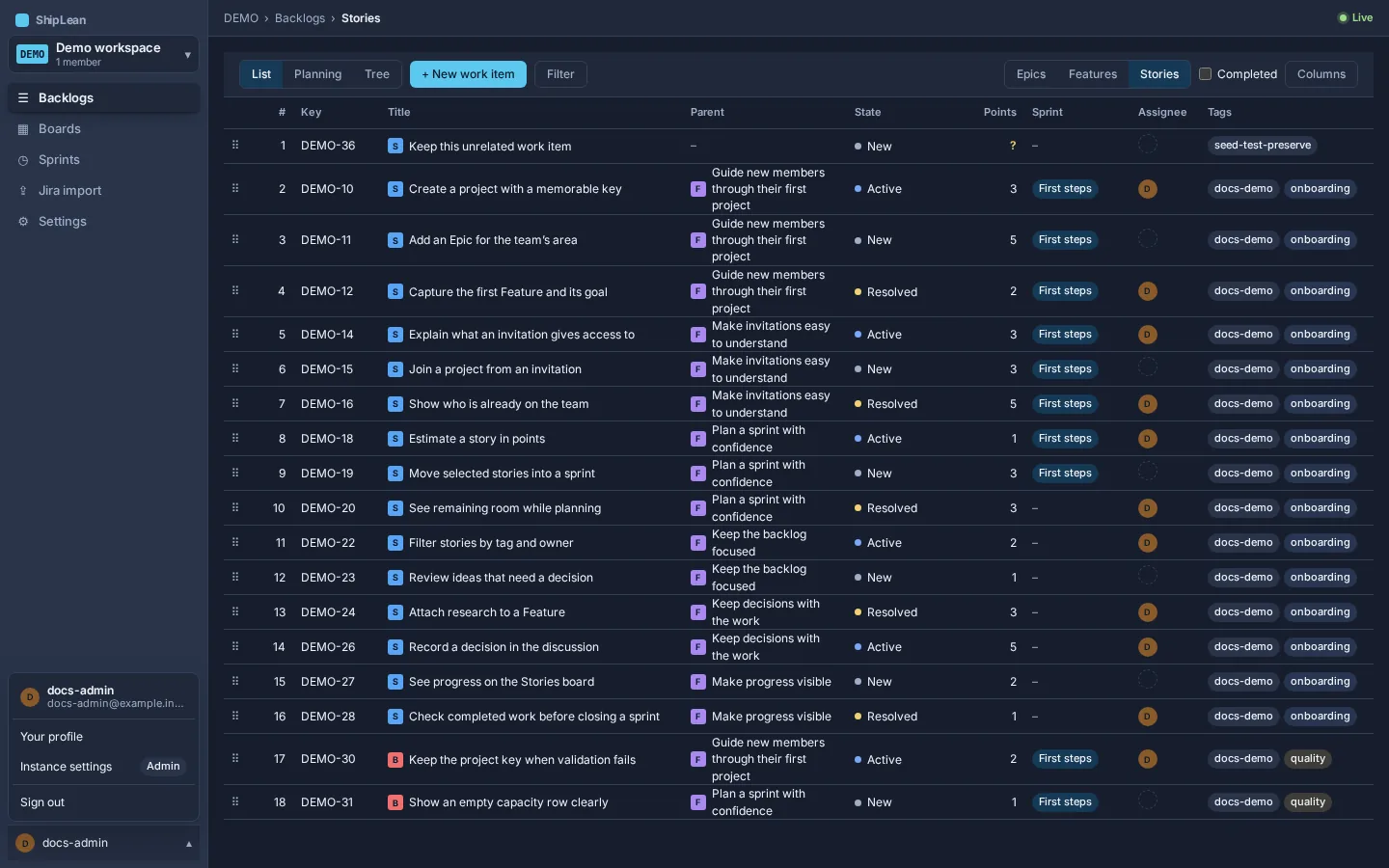Open Instance settings in user menu
1389x868 pixels.
[103, 767]
